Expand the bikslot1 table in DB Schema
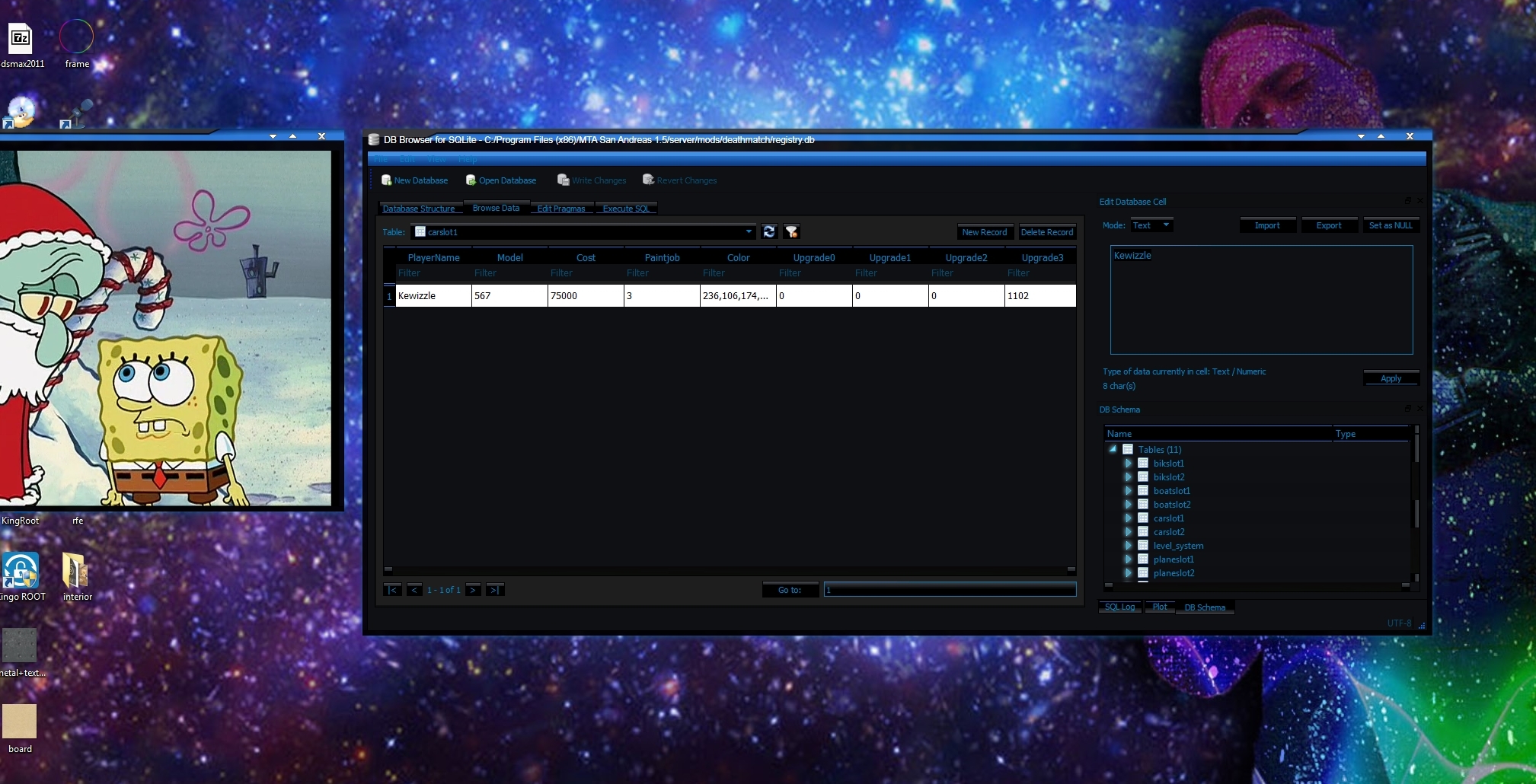1536x784 pixels. 1128,463
